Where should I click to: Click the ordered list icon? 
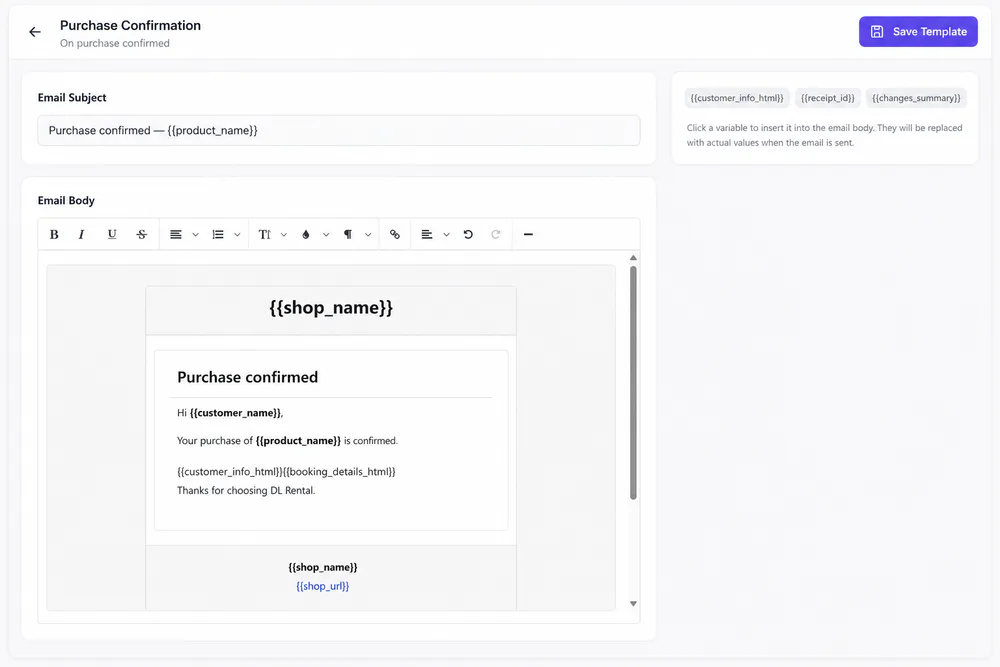218,235
